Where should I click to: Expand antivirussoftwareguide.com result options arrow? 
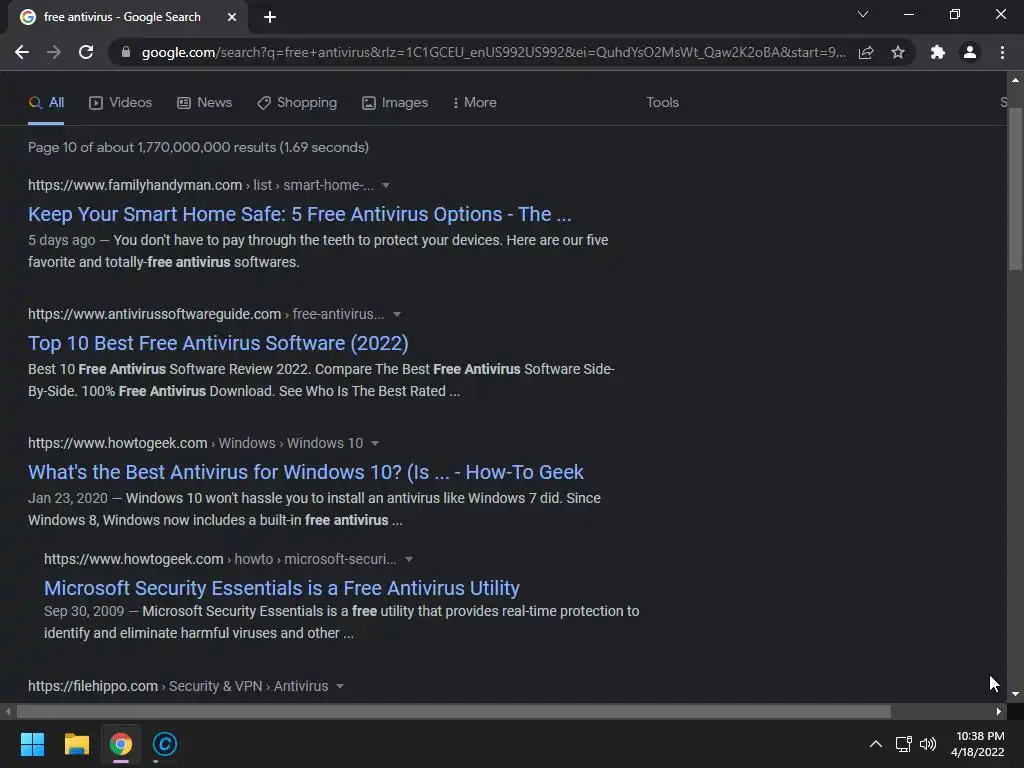point(396,314)
